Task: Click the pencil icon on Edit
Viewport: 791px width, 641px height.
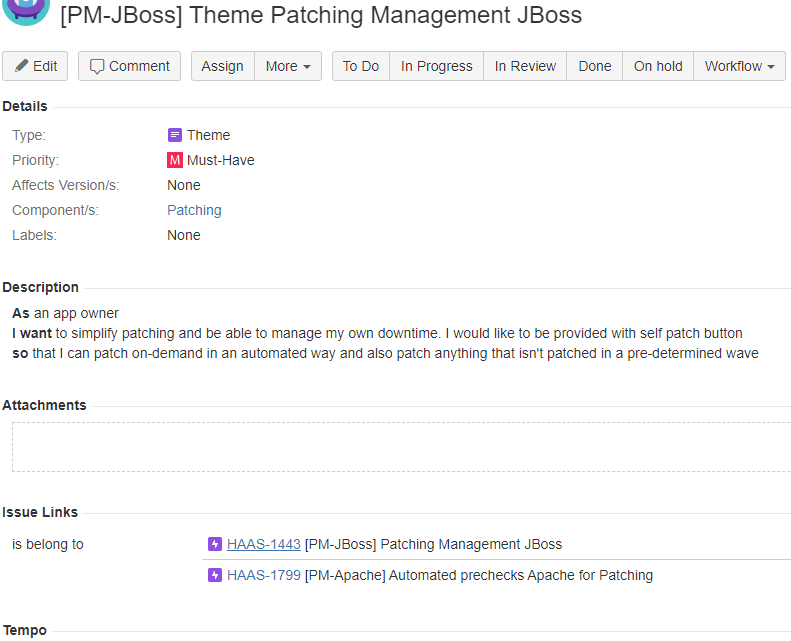Action: point(21,66)
